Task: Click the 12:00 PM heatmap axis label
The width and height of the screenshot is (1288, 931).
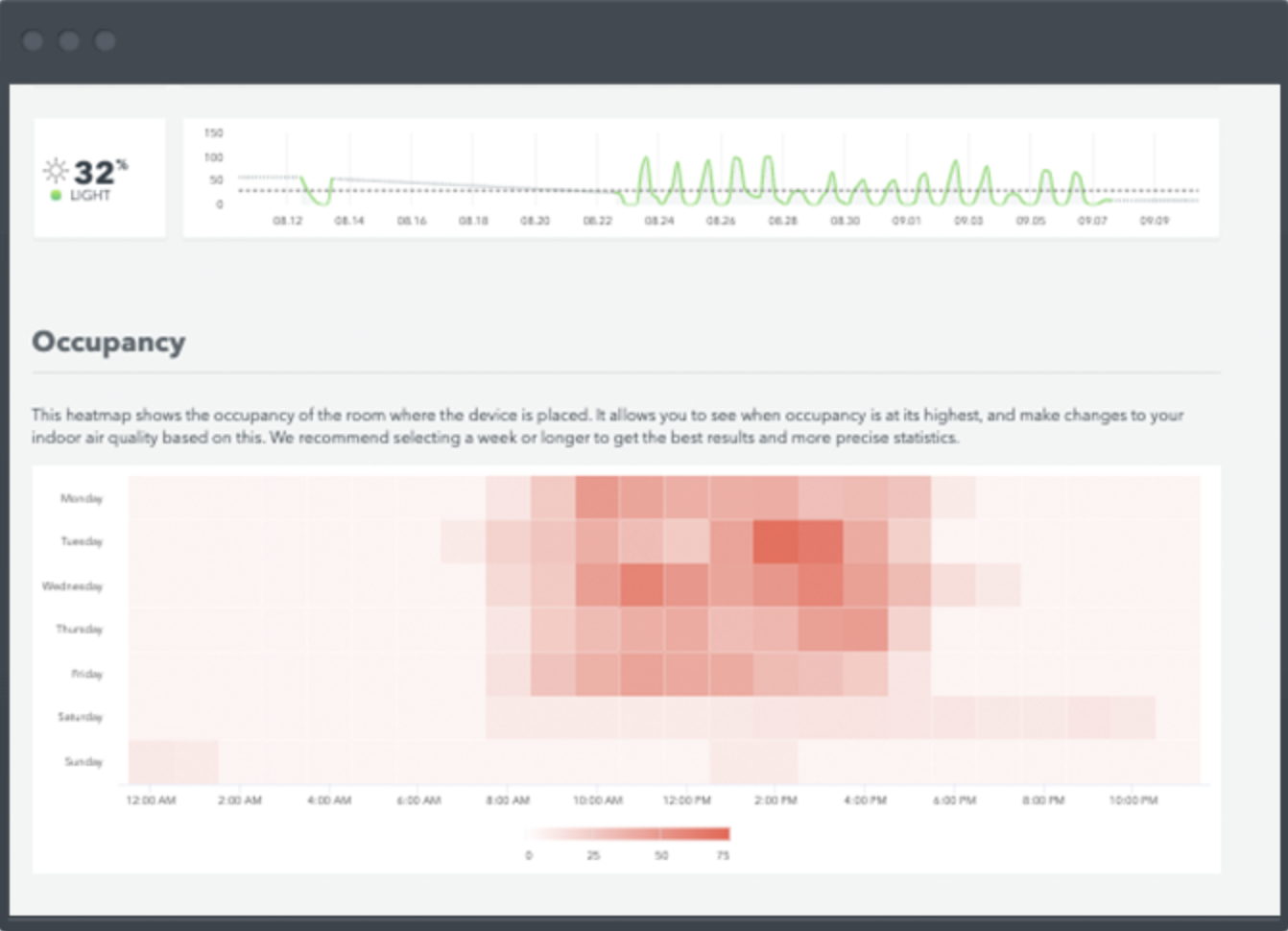Action: pos(686,800)
